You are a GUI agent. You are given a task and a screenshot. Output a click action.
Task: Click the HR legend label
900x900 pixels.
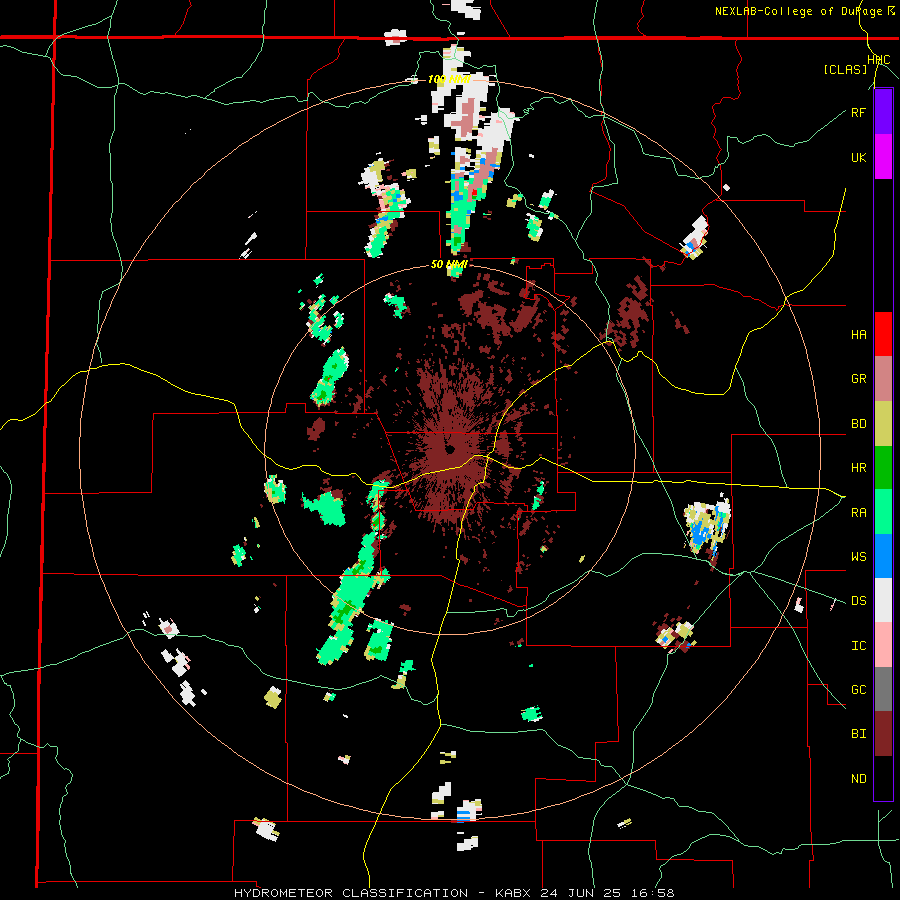[x=858, y=468]
